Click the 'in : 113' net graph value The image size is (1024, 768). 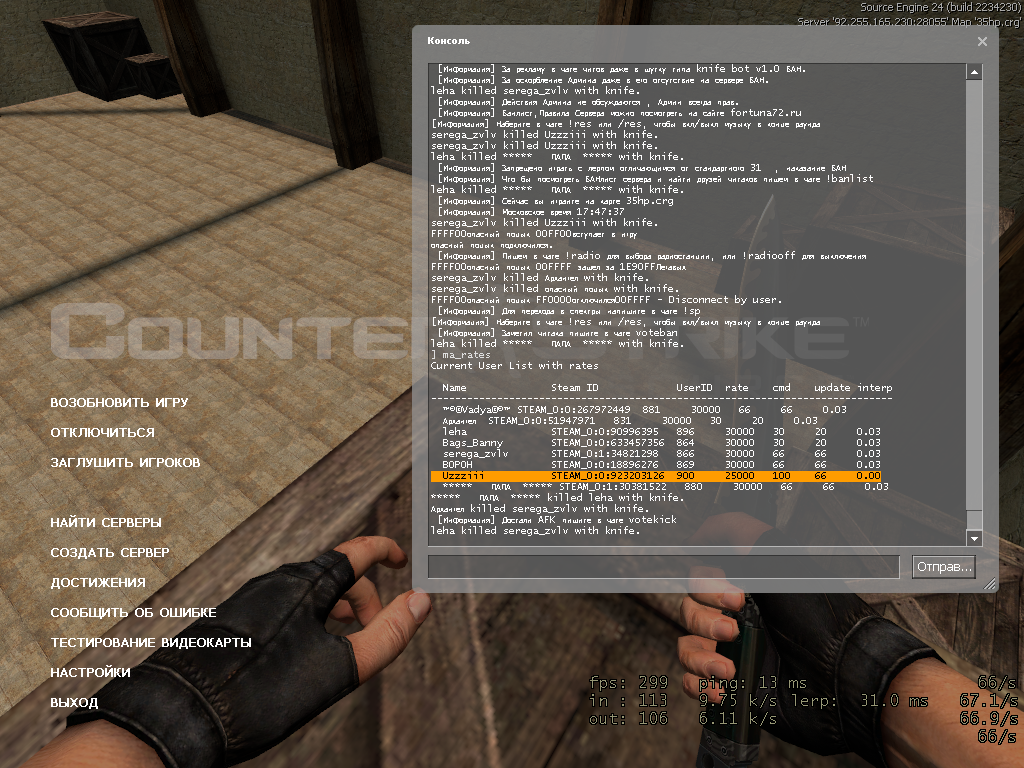point(628,701)
